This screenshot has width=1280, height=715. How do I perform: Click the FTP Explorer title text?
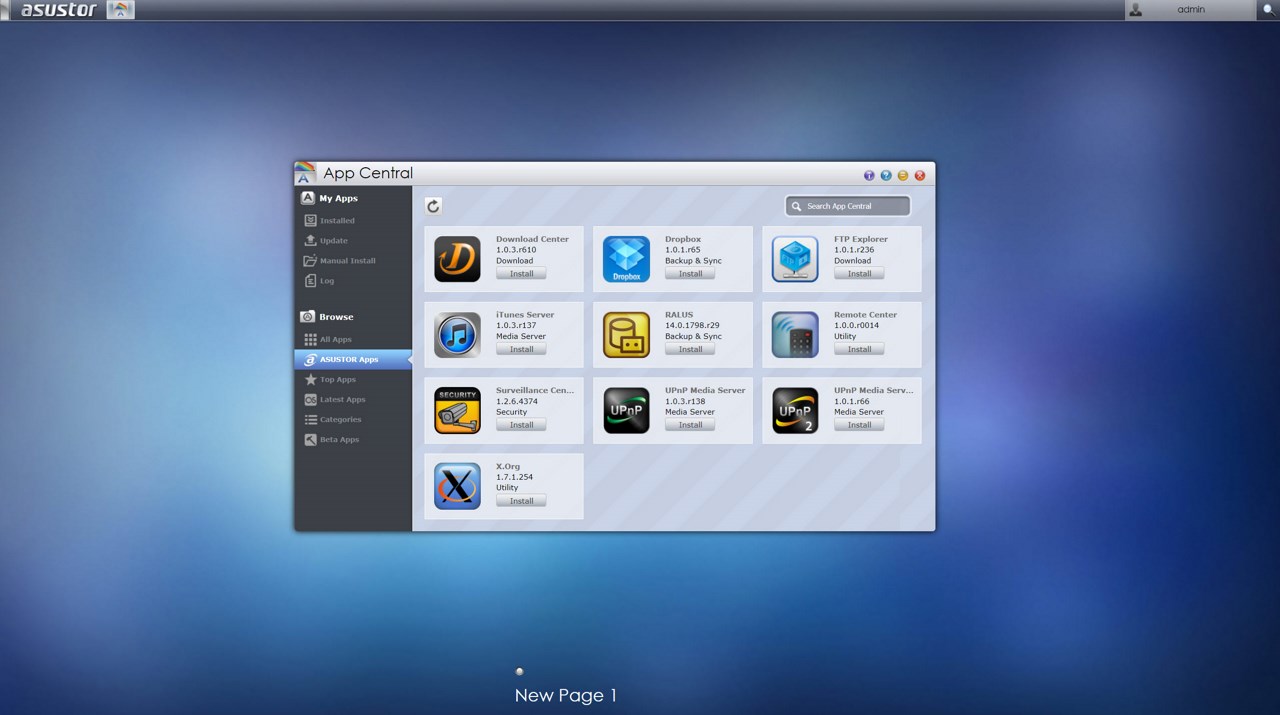point(861,239)
